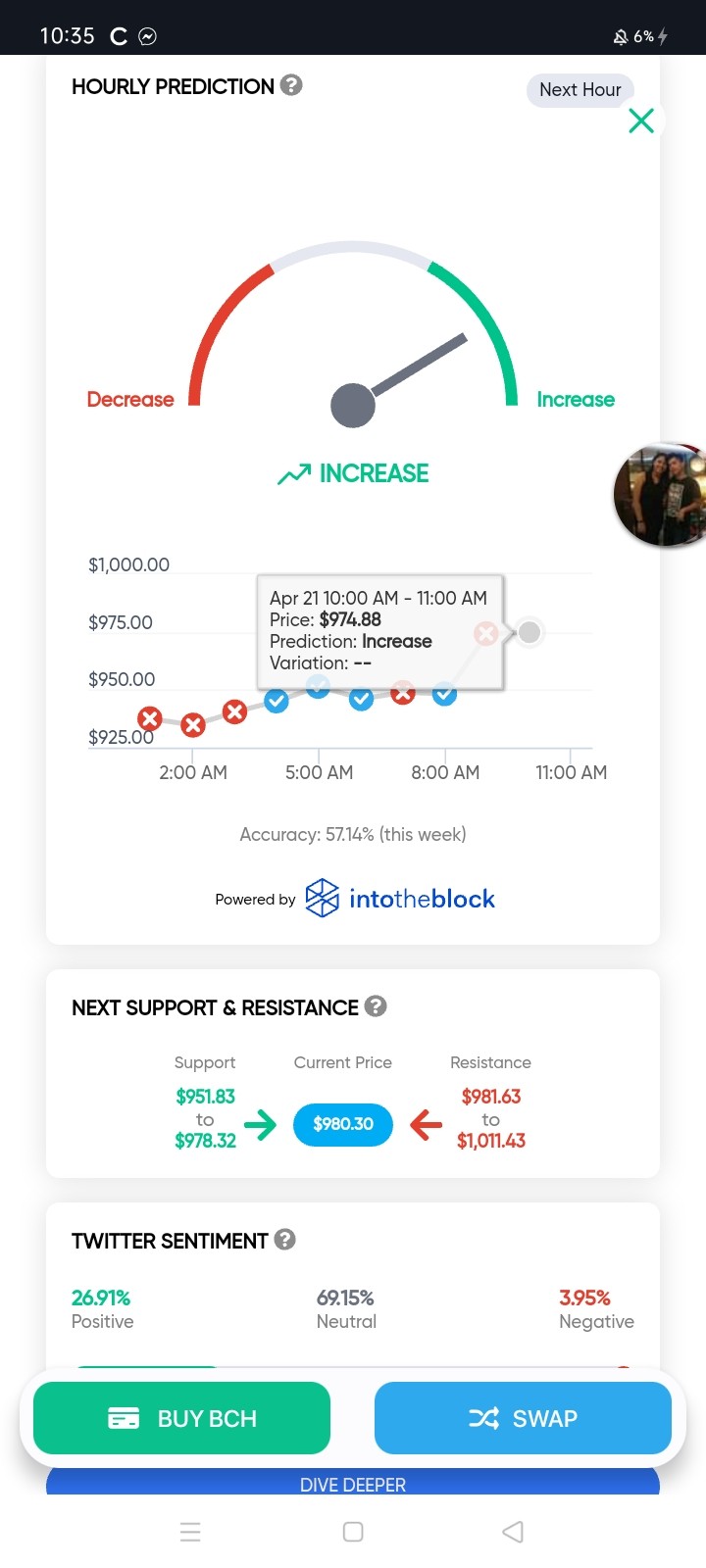This screenshot has width=706, height=1568.
Task: Select the gray 11:00 AM prediction point
Action: [x=529, y=632]
